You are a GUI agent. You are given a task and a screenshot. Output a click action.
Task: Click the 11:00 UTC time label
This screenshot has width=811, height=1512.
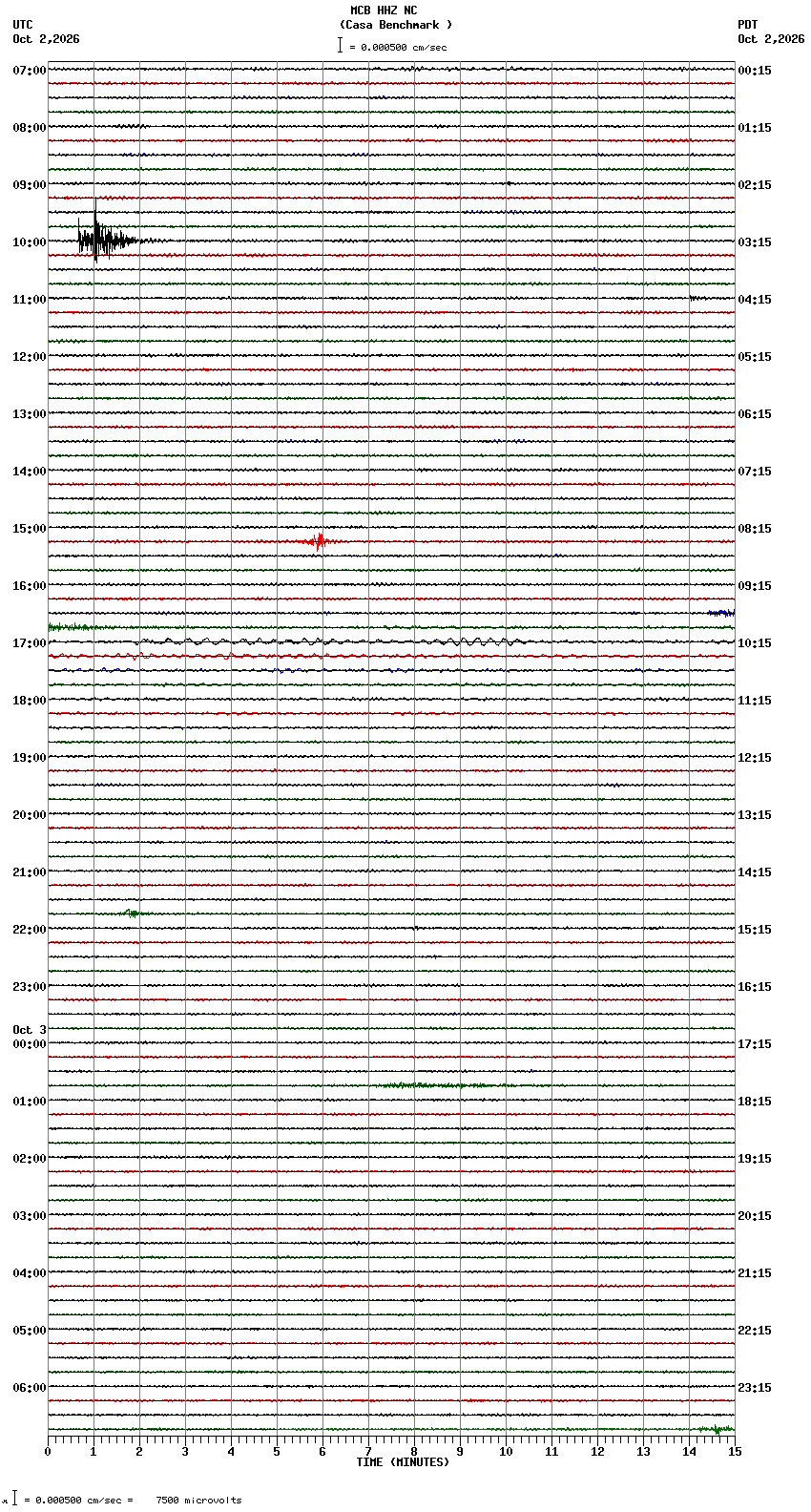pyautogui.click(x=30, y=300)
